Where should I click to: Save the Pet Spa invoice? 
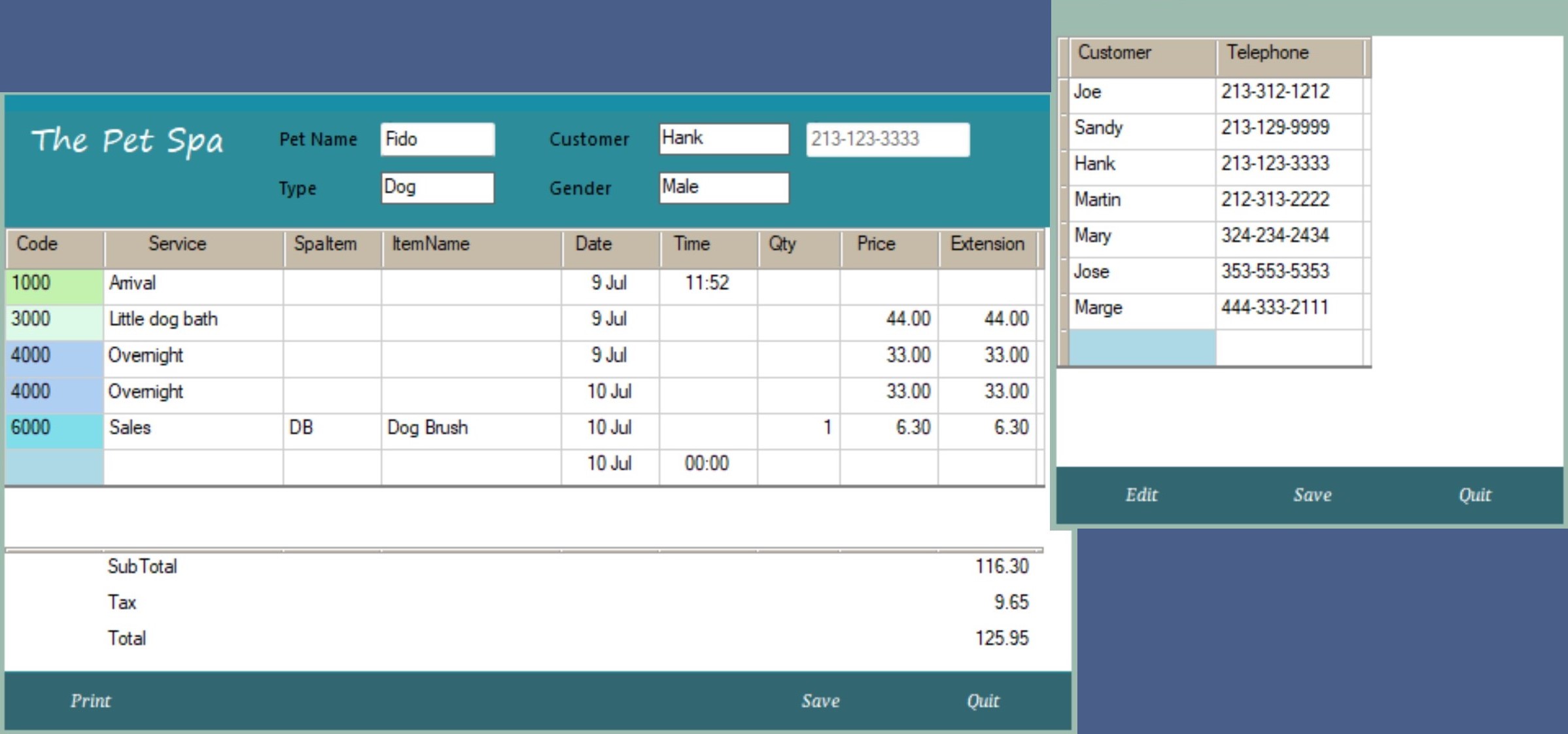coord(820,701)
